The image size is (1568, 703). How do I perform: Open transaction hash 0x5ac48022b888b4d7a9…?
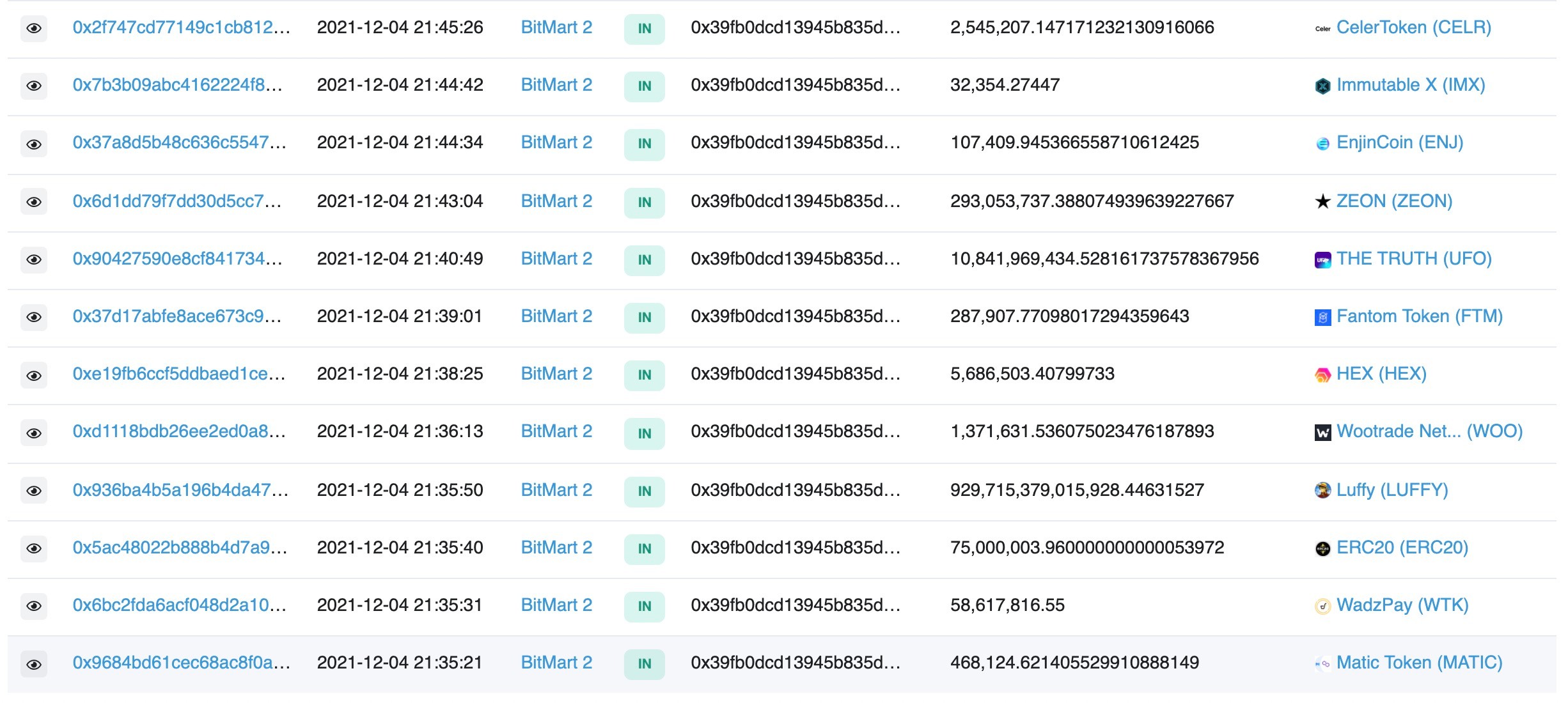(180, 548)
